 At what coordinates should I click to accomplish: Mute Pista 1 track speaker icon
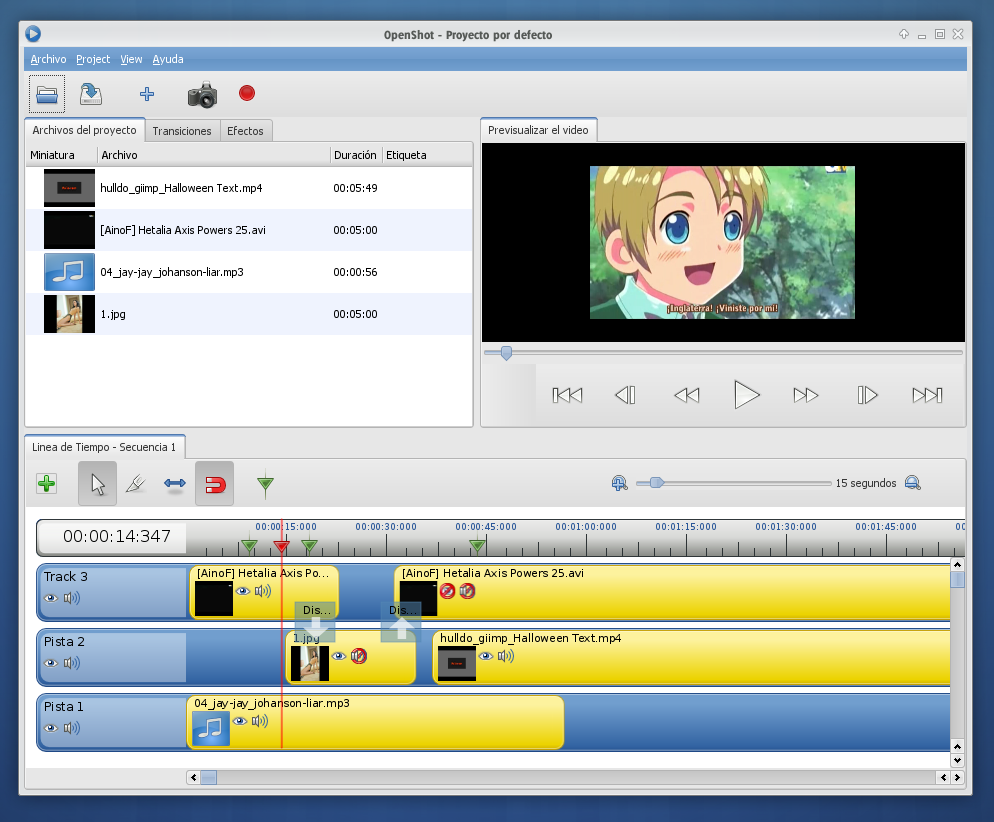(x=72, y=729)
